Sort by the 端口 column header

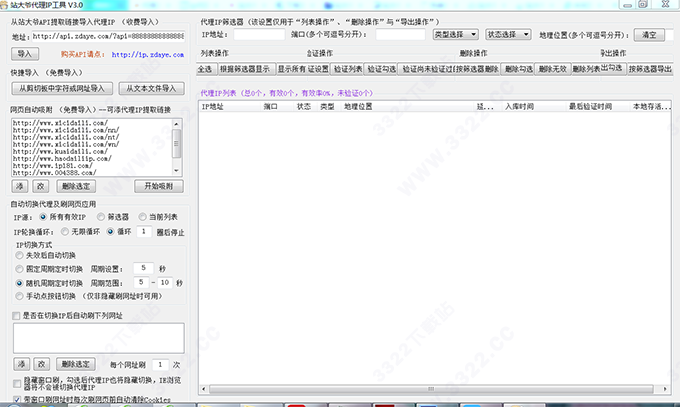[278, 106]
